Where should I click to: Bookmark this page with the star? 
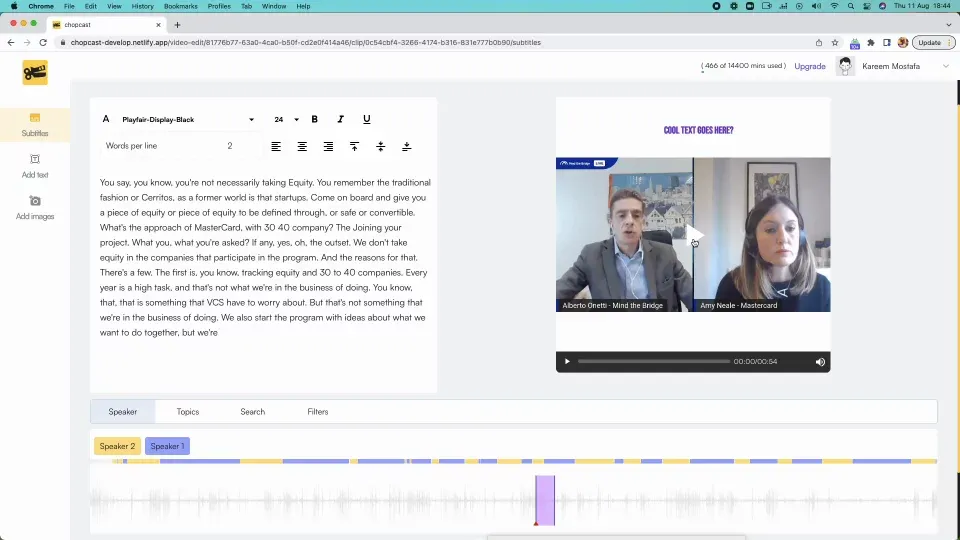pyautogui.click(x=834, y=43)
